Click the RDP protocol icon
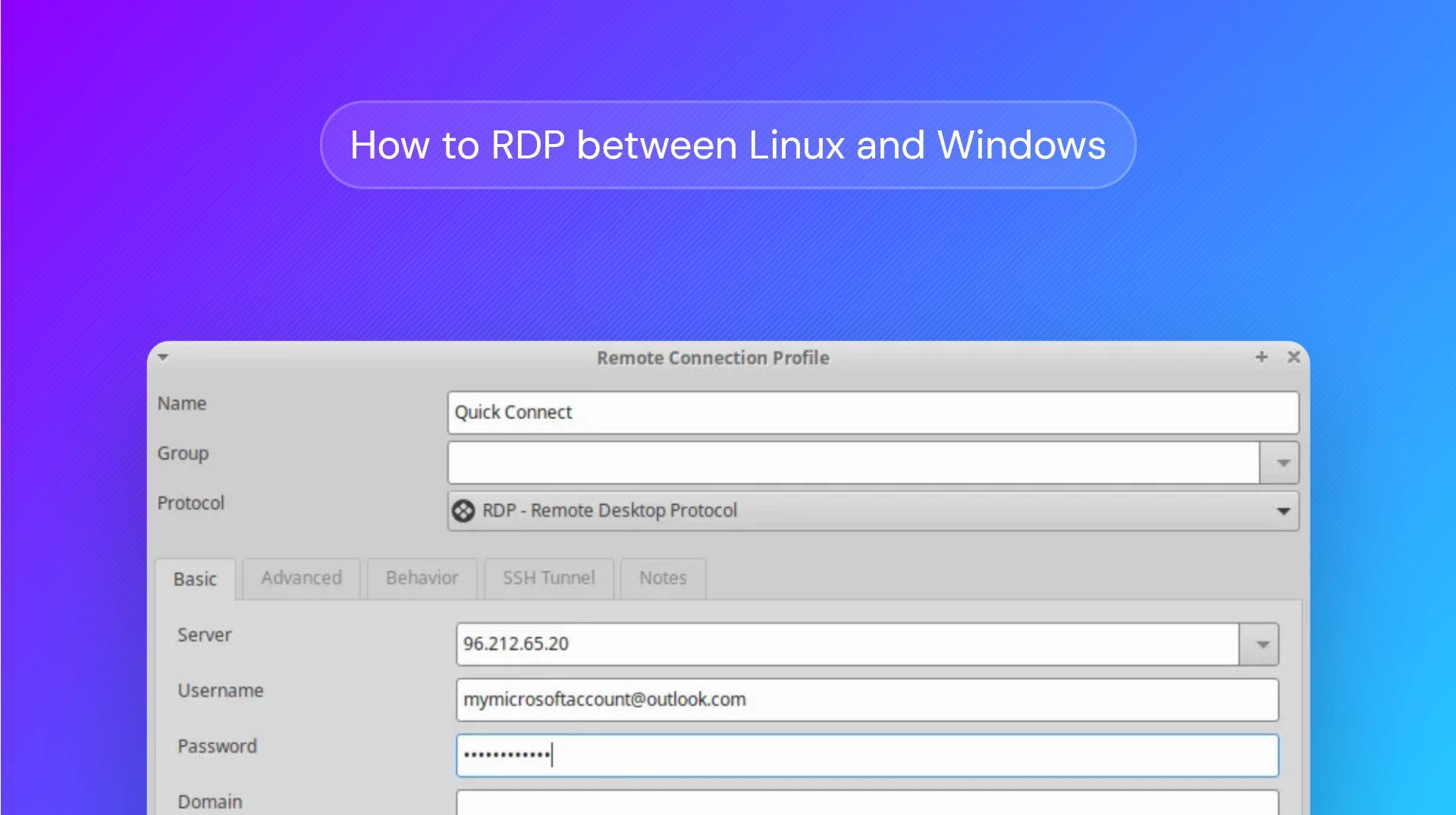 [463, 511]
